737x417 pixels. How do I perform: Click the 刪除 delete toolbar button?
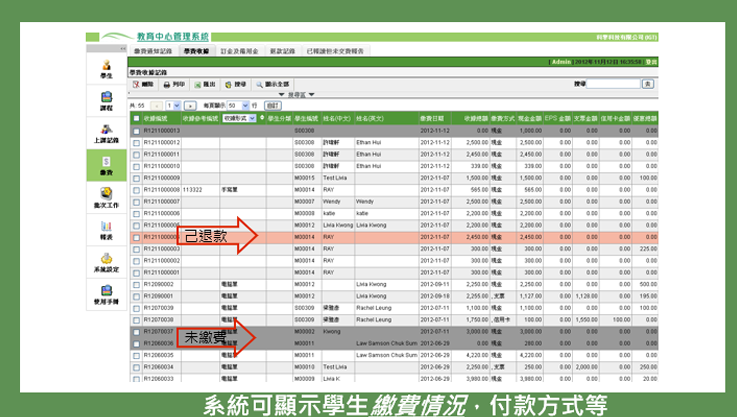click(x=143, y=85)
